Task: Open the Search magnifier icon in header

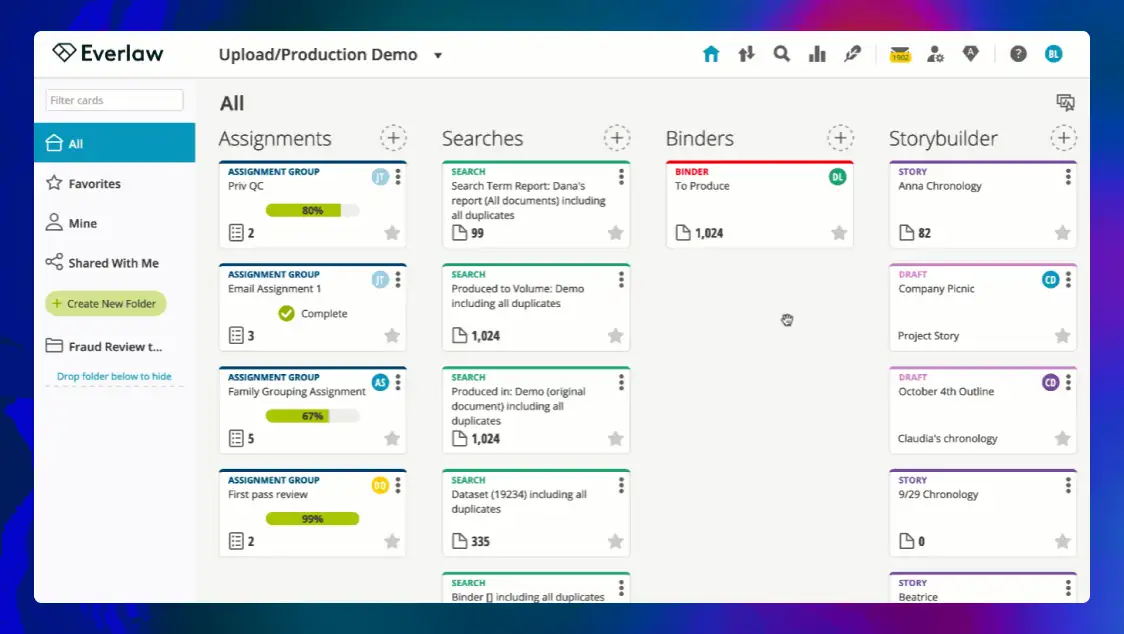Action: (x=781, y=54)
